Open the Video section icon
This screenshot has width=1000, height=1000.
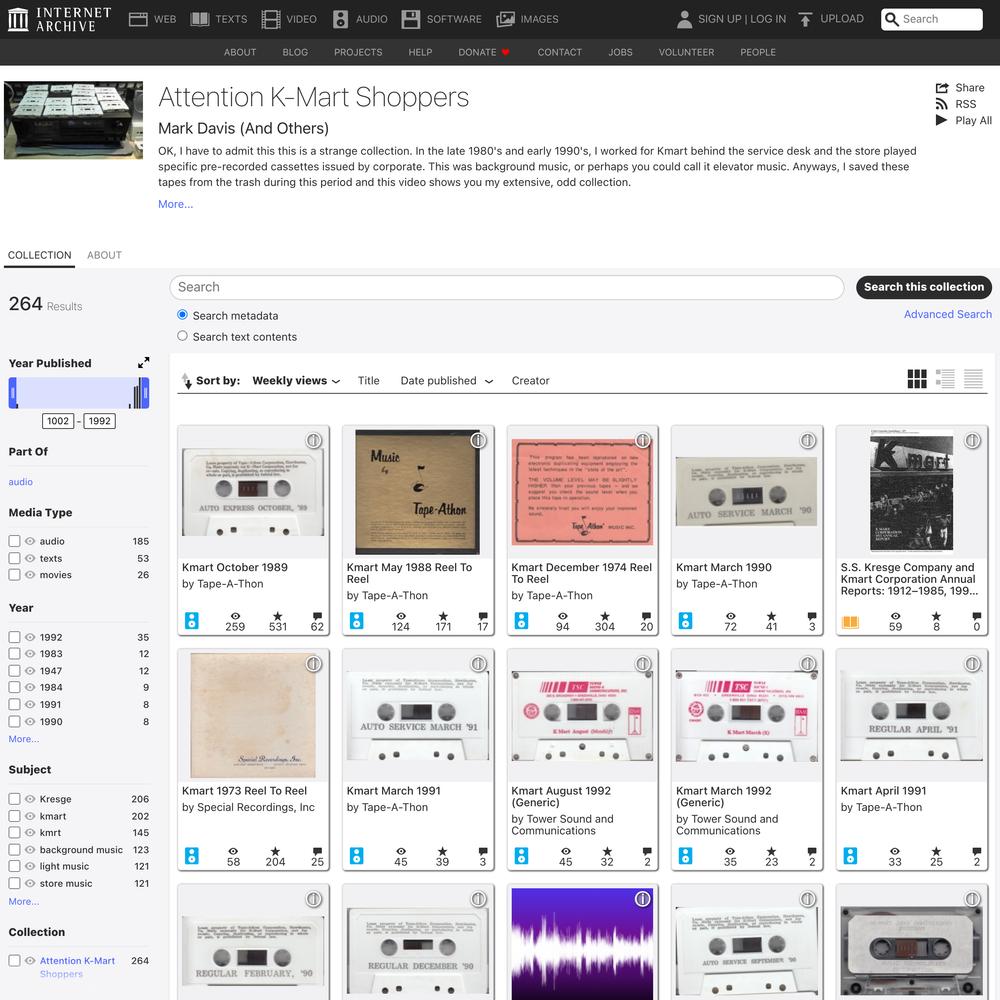270,19
